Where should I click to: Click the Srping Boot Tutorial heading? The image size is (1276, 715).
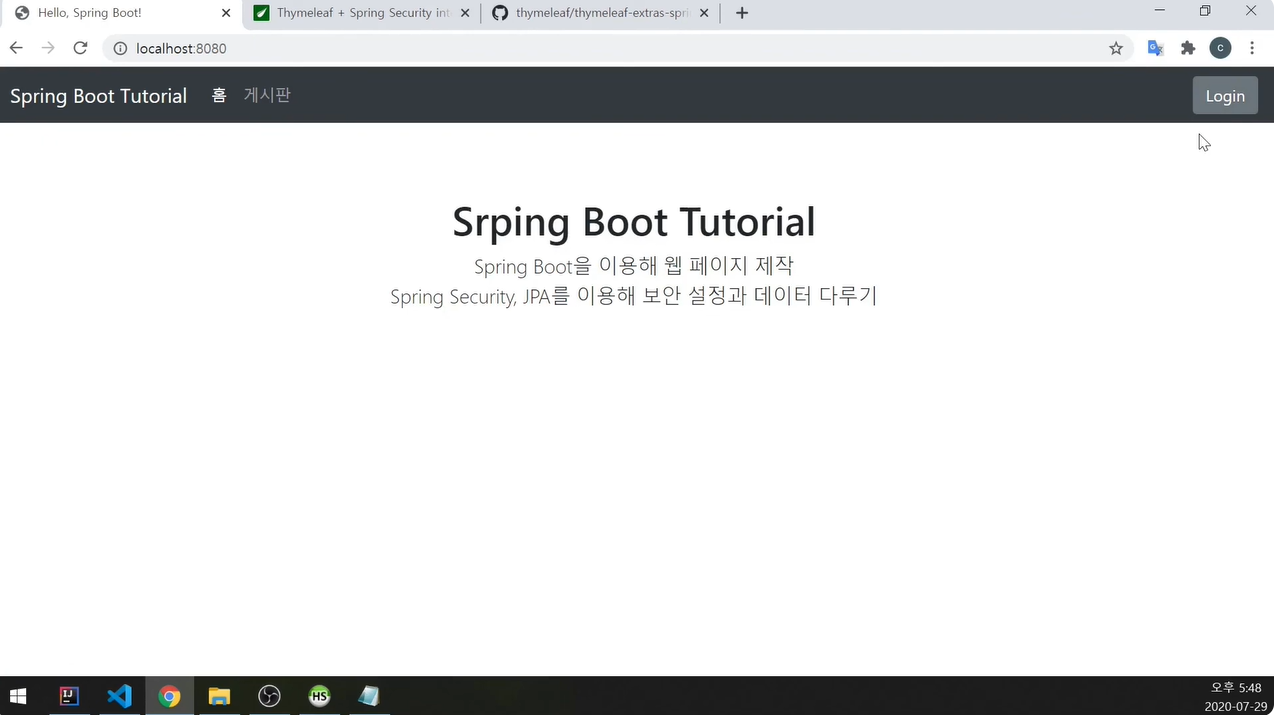tap(634, 221)
